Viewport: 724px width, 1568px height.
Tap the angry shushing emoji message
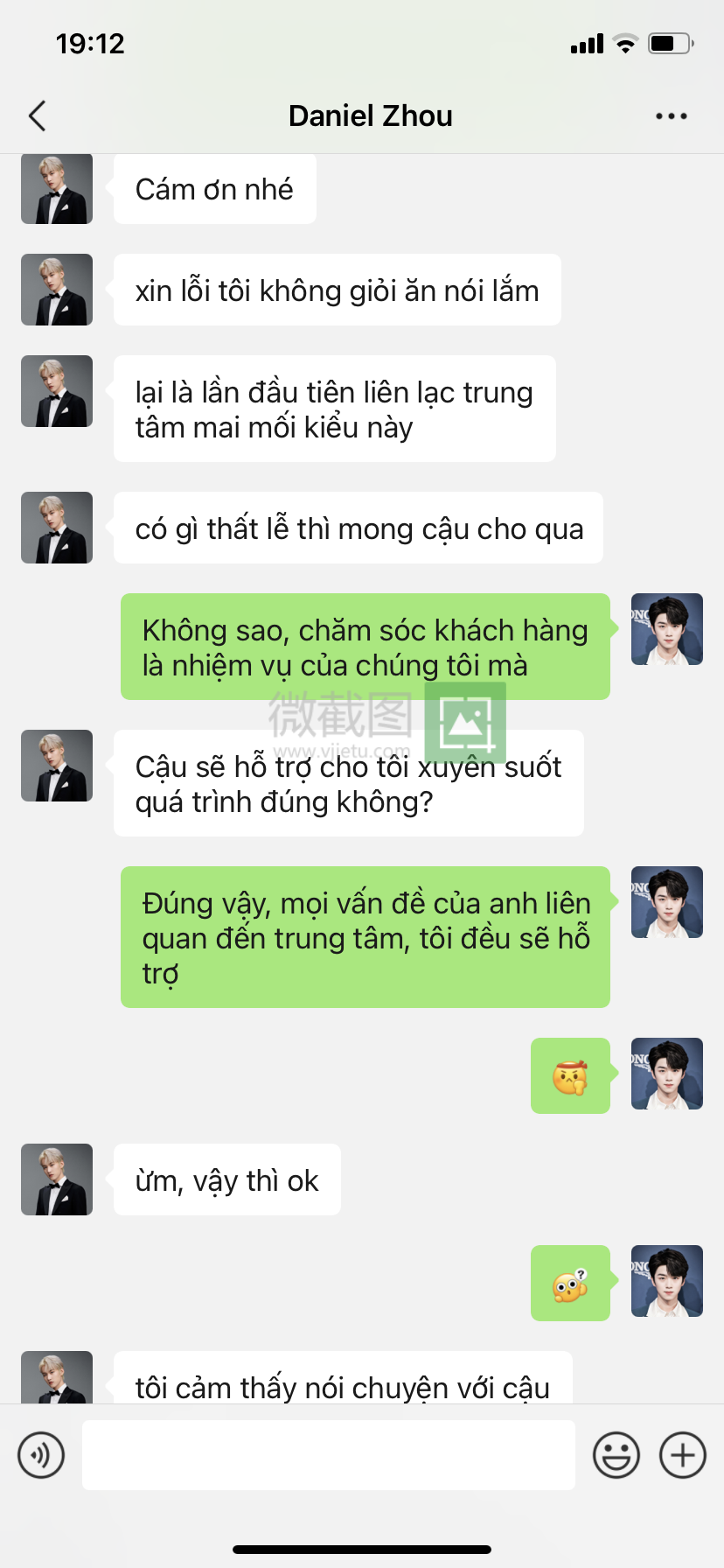(570, 1075)
